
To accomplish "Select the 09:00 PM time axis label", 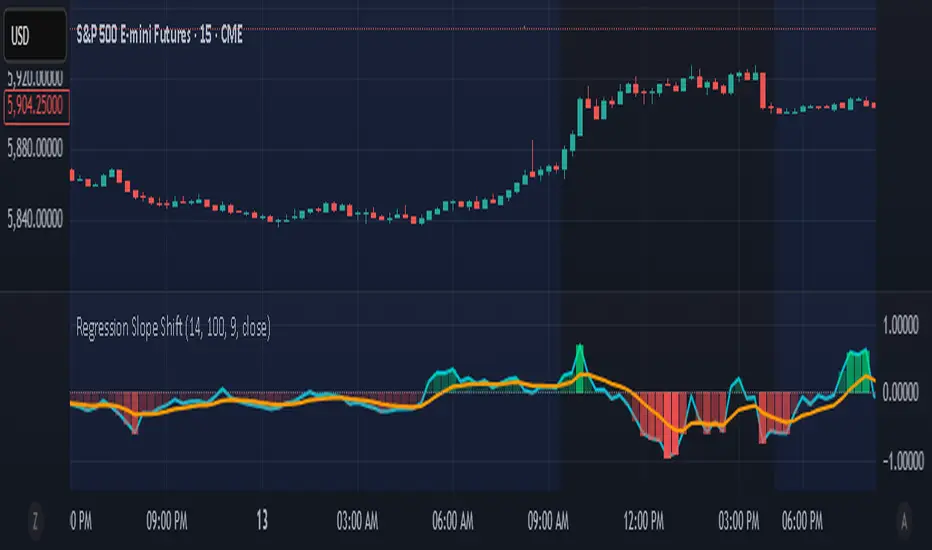I will click(167, 520).
